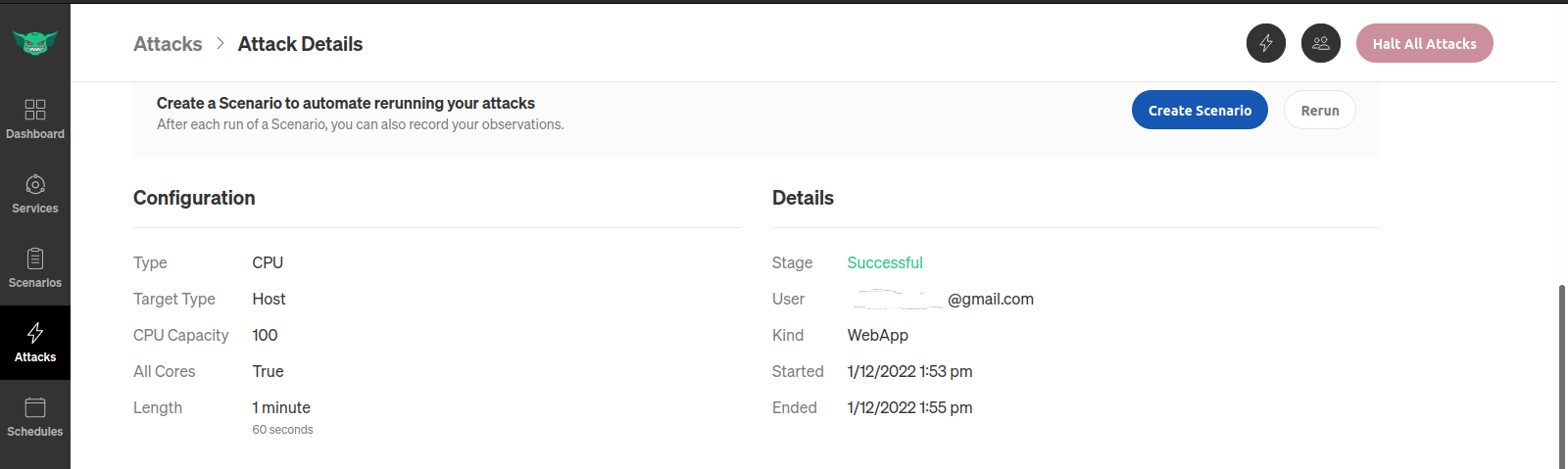
Task: Click the breadcrumb chevron separator
Action: point(220,43)
